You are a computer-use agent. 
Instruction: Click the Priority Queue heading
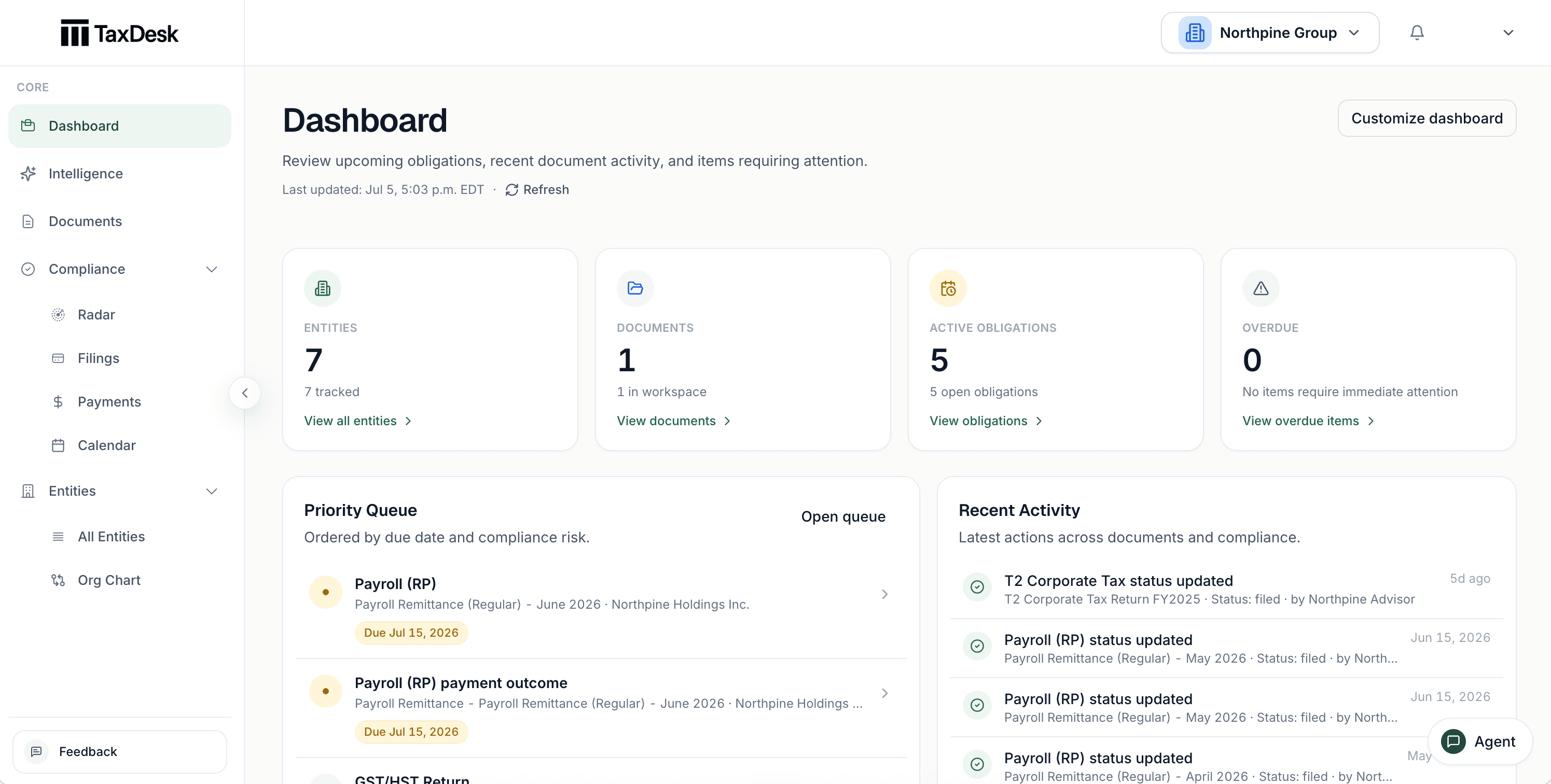pos(360,510)
